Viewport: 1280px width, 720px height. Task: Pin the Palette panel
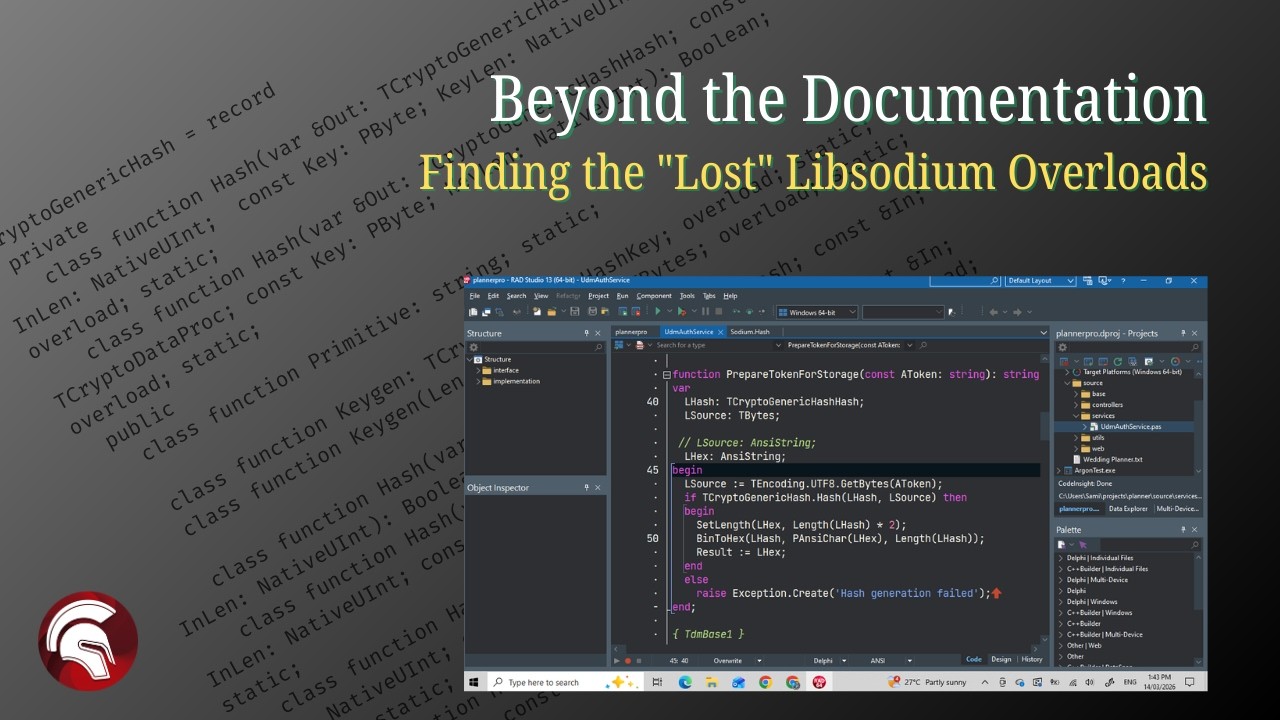(x=1183, y=530)
